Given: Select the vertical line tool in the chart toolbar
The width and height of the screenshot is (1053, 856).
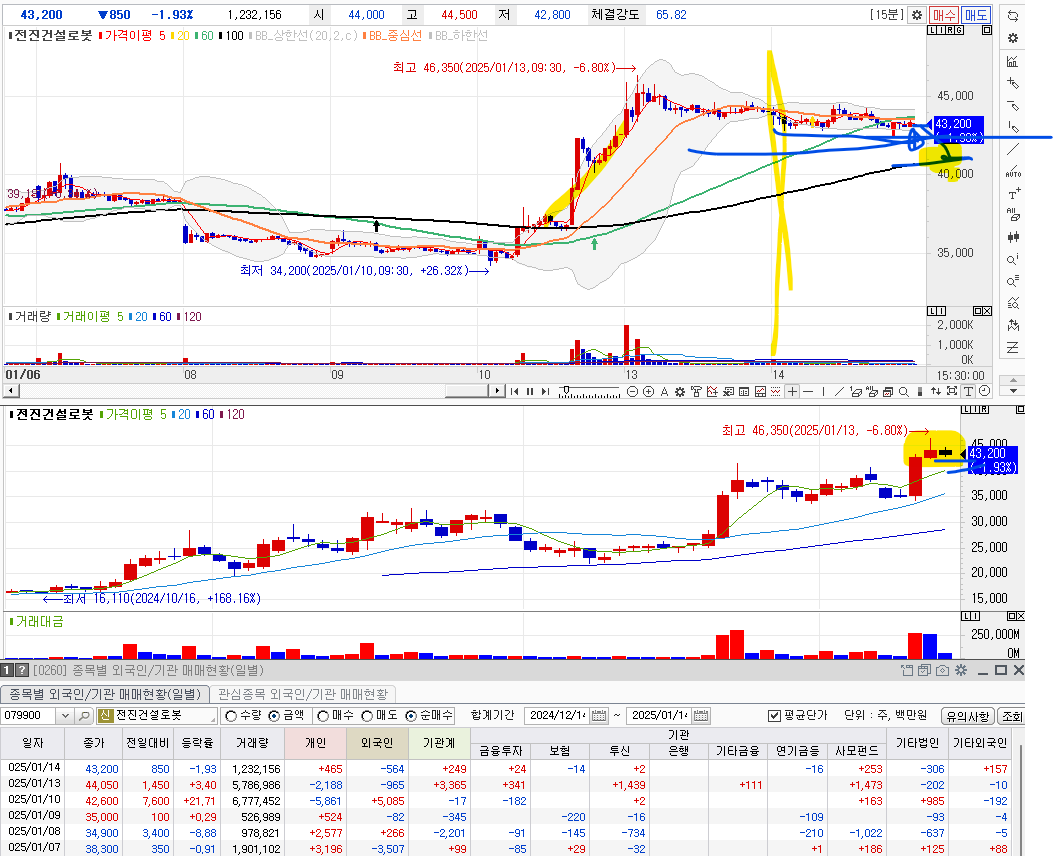Looking at the screenshot, I should pyautogui.click(x=824, y=391).
